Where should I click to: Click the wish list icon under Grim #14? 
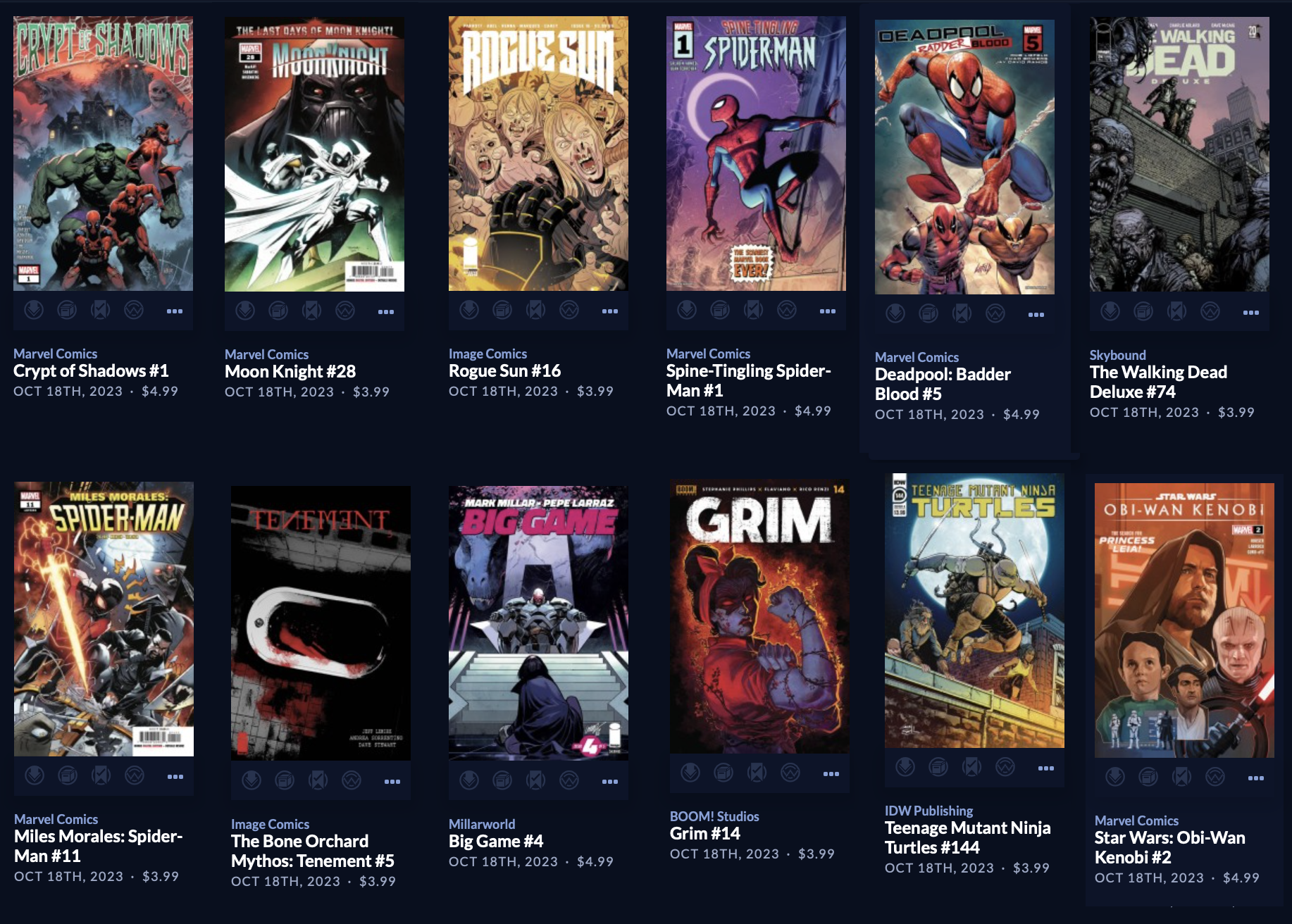(790, 773)
